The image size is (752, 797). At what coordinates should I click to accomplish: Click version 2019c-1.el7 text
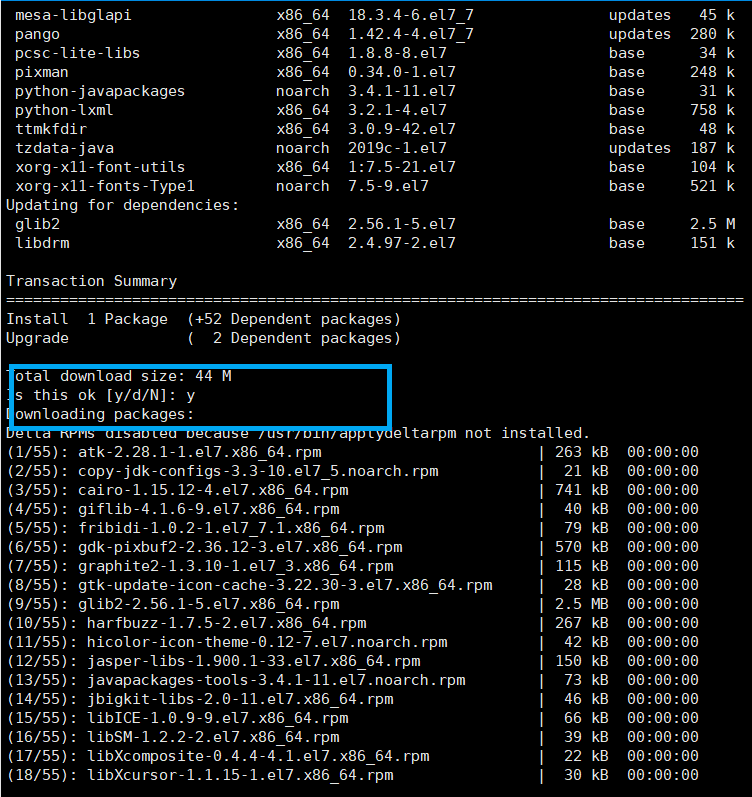coord(397,148)
